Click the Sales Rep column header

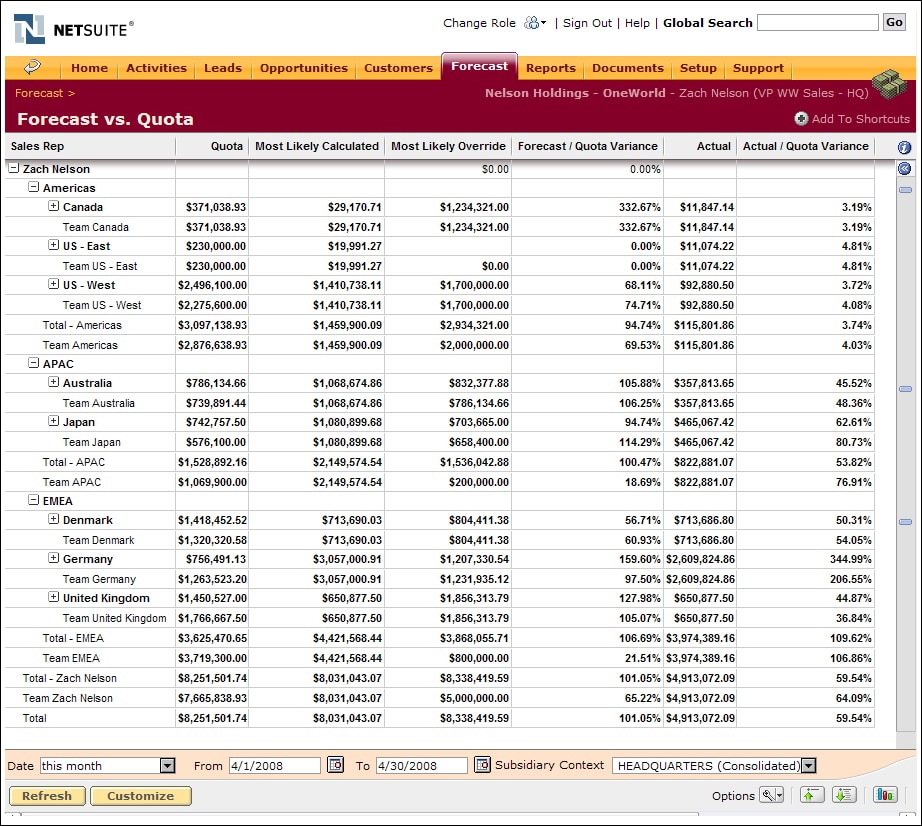[x=38, y=146]
